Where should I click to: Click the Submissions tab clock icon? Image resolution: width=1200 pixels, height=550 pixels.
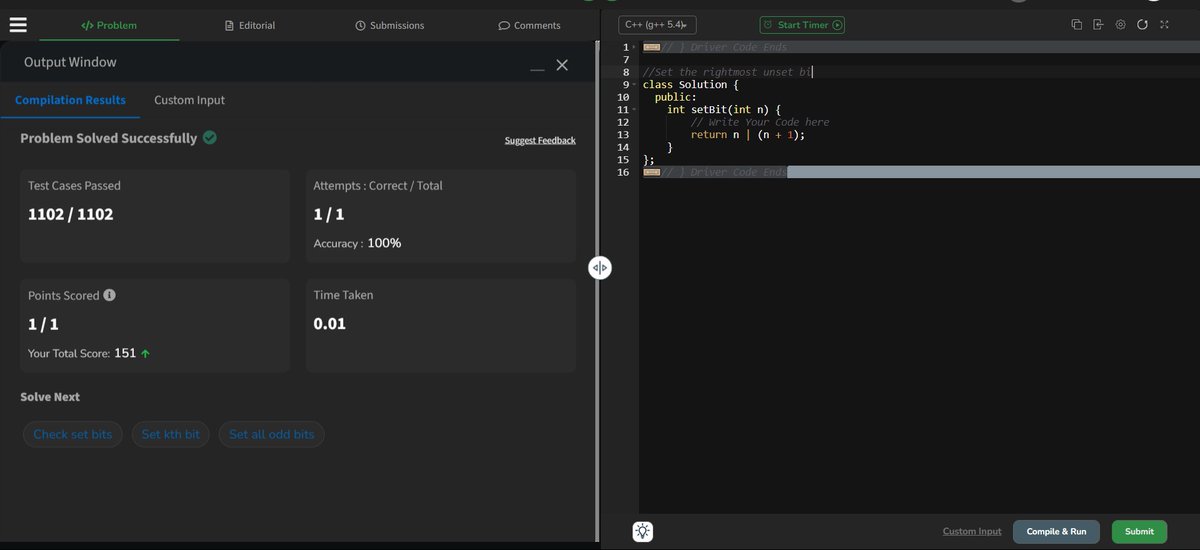(361, 25)
